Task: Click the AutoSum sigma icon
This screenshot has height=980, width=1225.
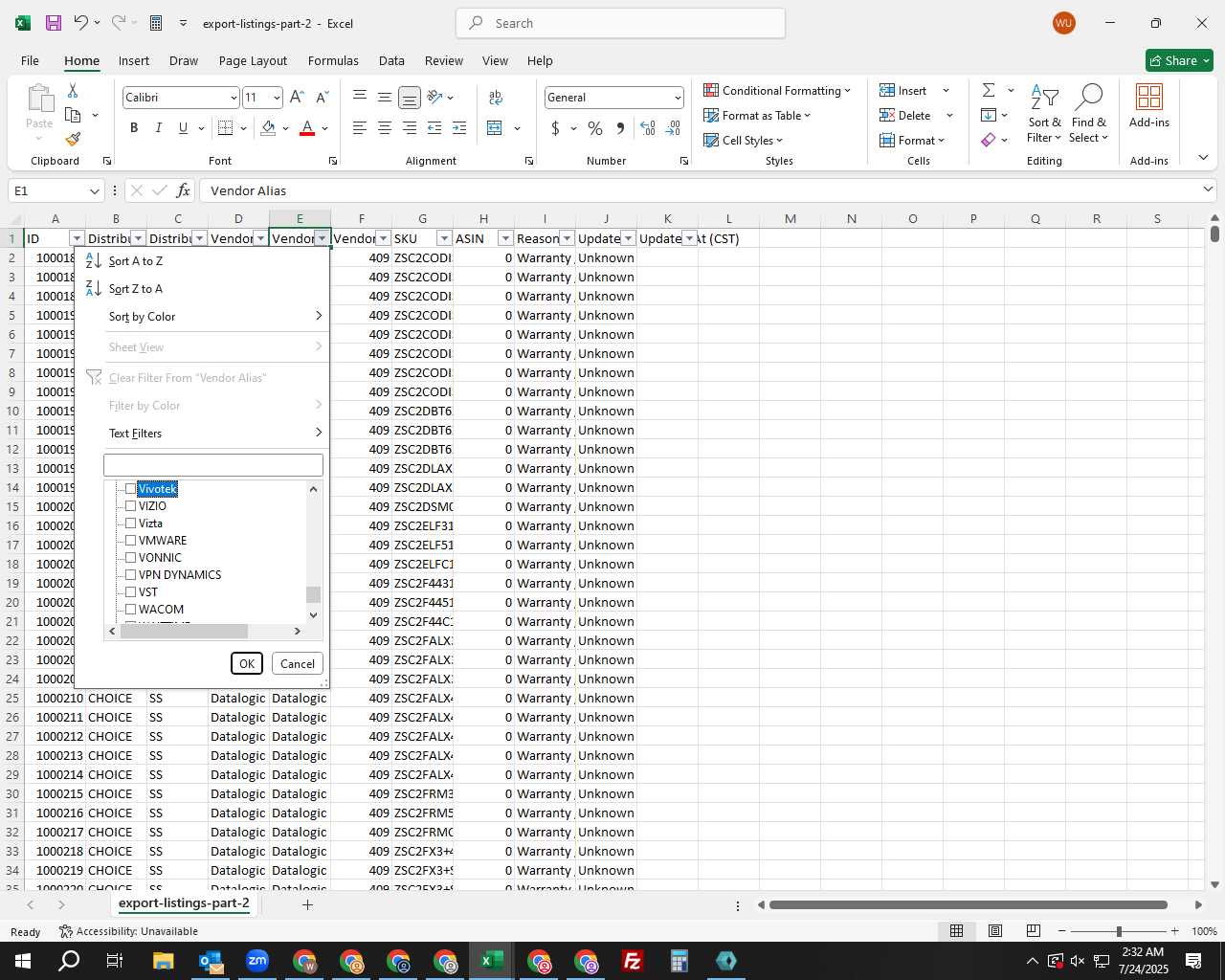Action: (x=989, y=90)
